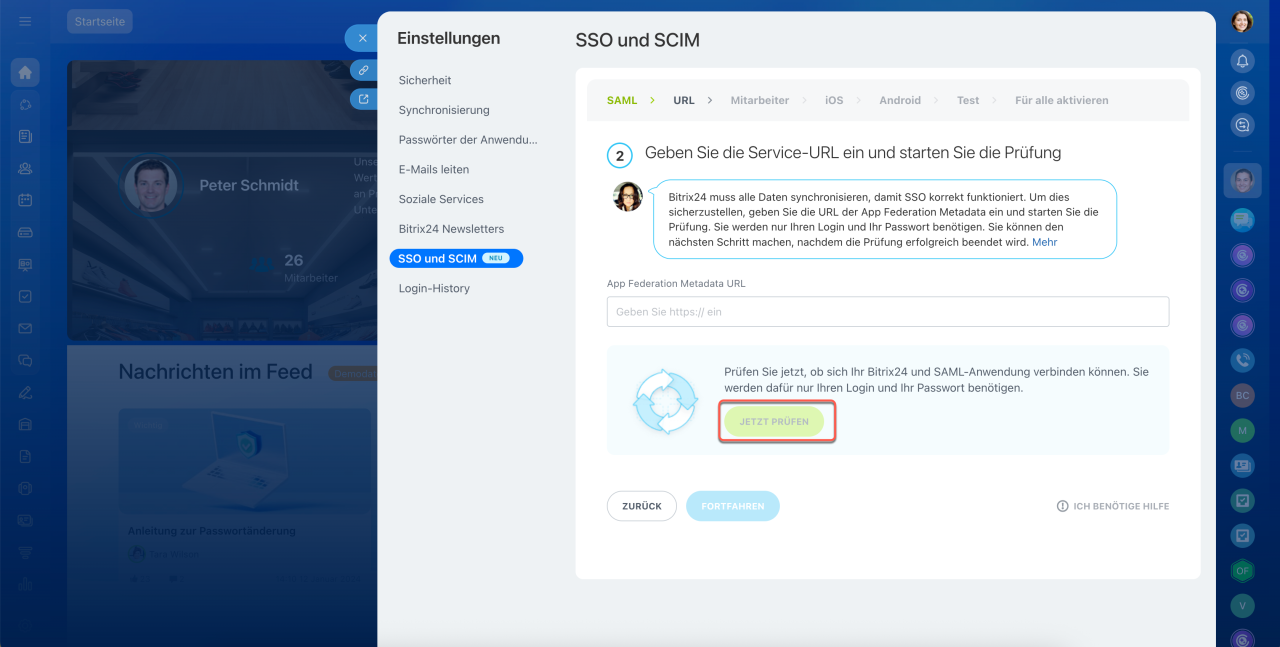Open the green OF contact in right bar
The height and width of the screenshot is (647, 1280).
(x=1242, y=570)
